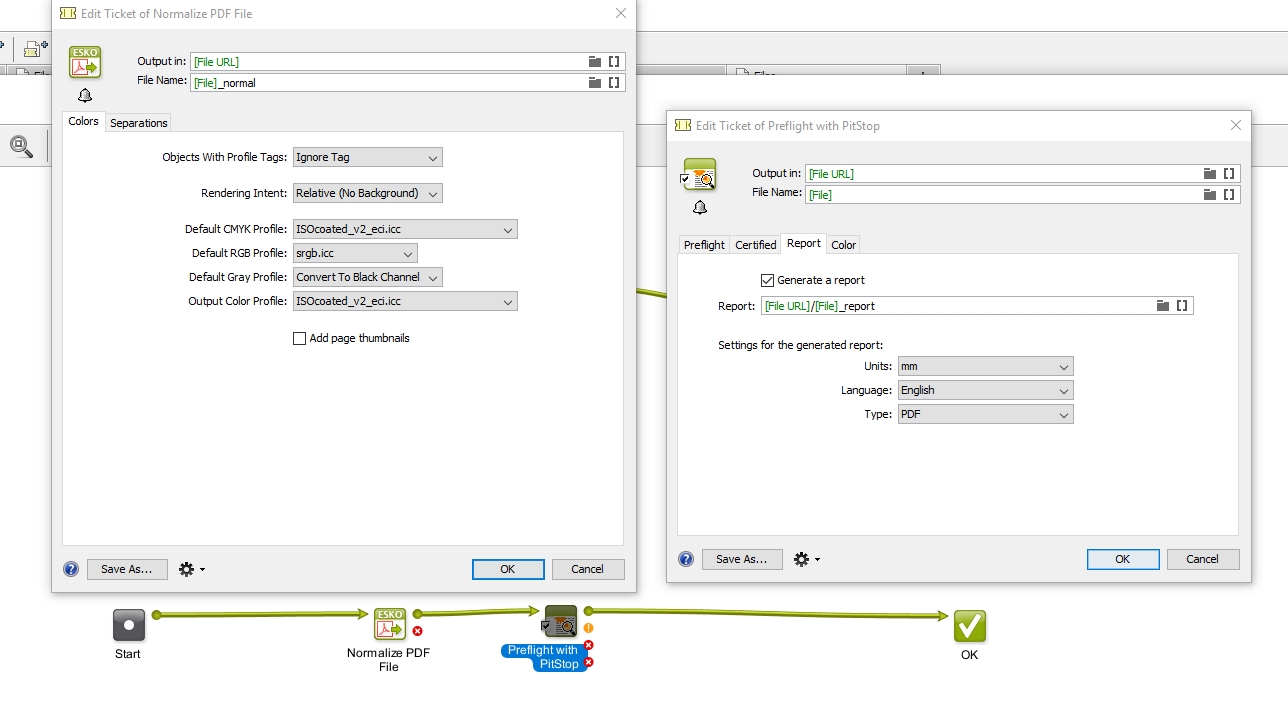This screenshot has width=1288, height=708.
Task: Select the Report tab
Action: click(804, 243)
